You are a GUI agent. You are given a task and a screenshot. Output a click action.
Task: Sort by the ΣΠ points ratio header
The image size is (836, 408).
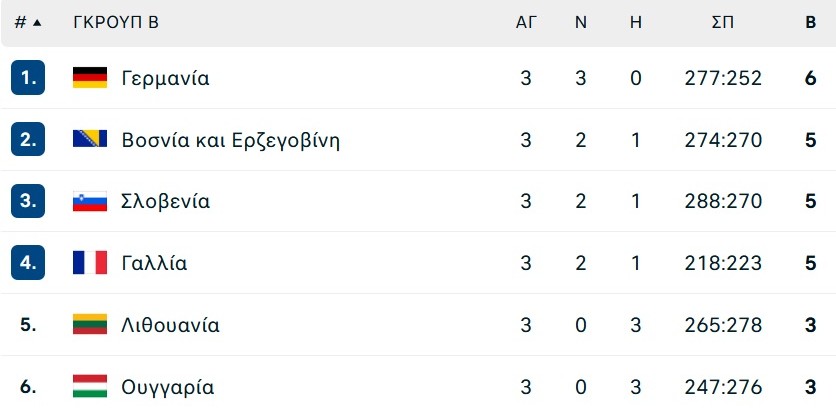[x=723, y=22]
